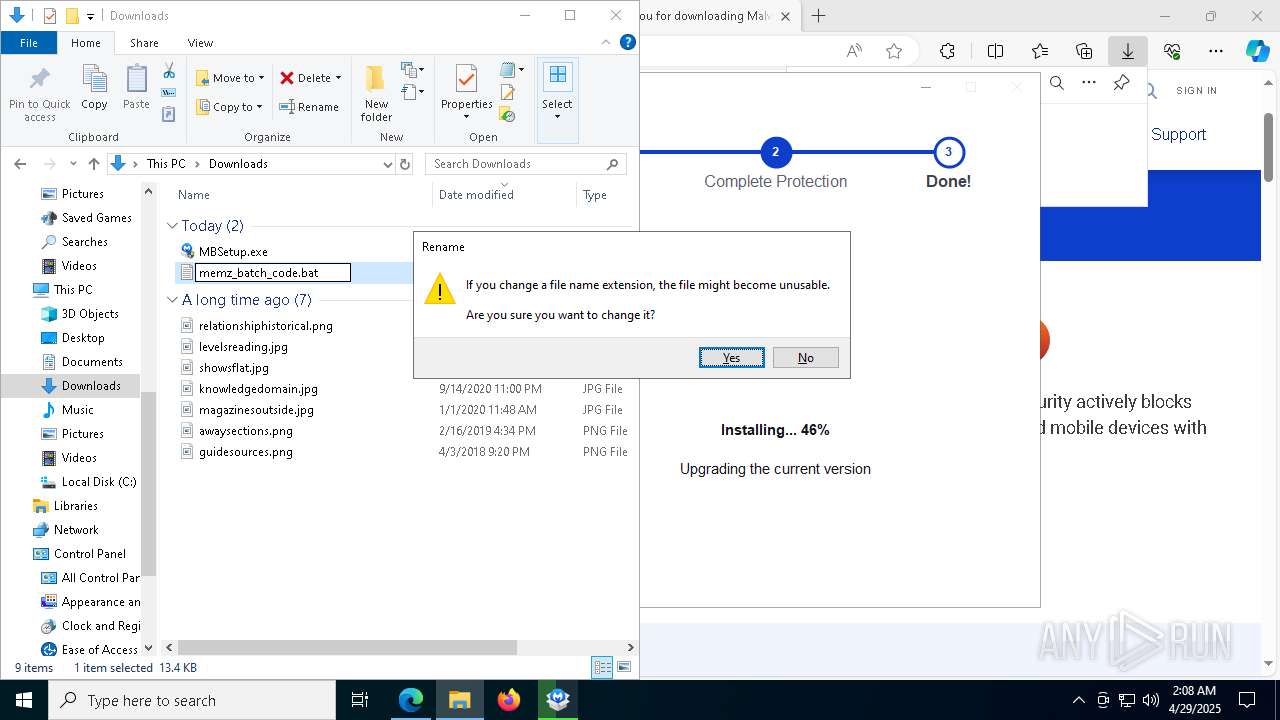Add page to favorites with star icon

coord(894,51)
